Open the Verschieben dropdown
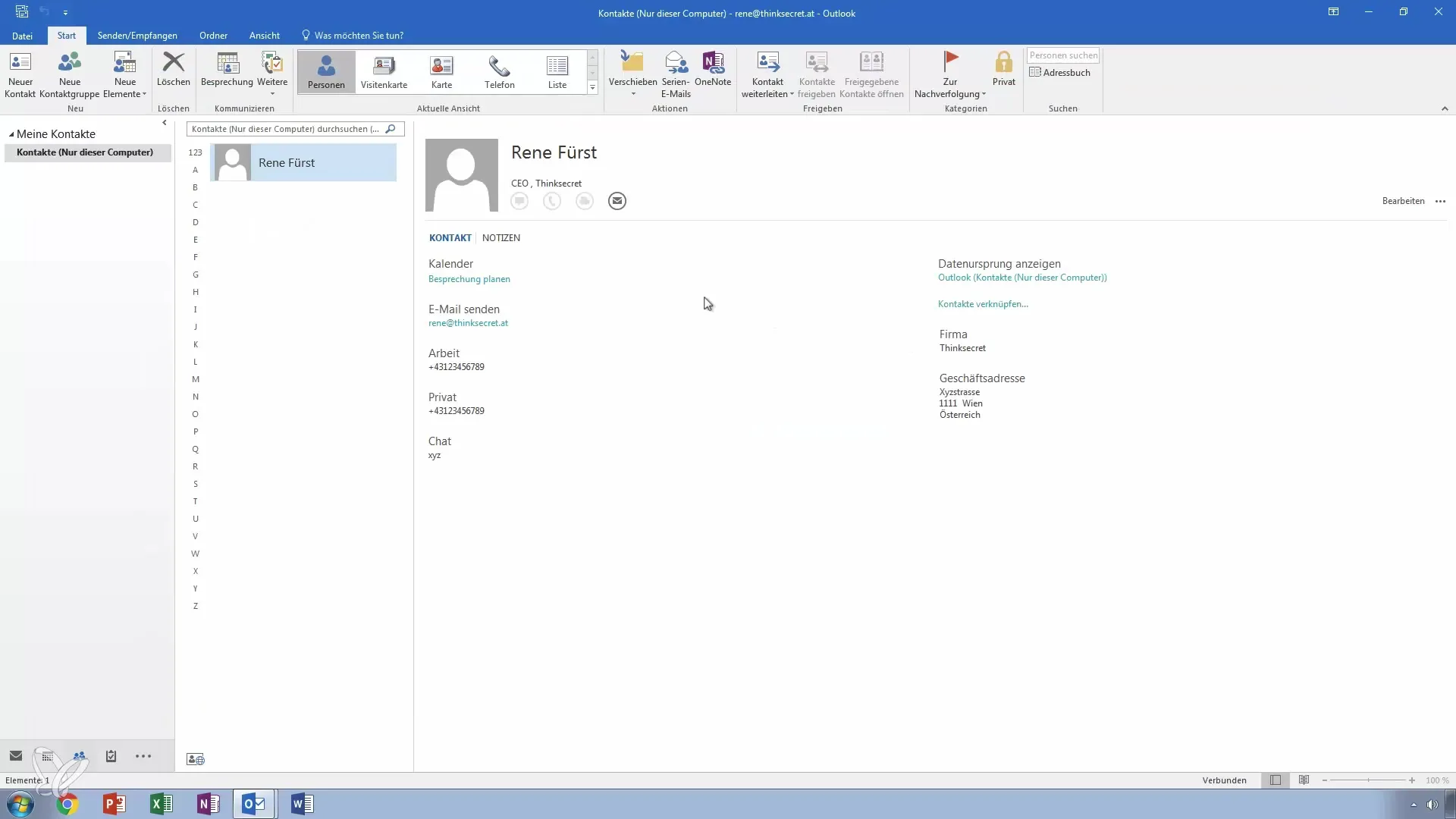The height and width of the screenshot is (819, 1456). coord(632,74)
